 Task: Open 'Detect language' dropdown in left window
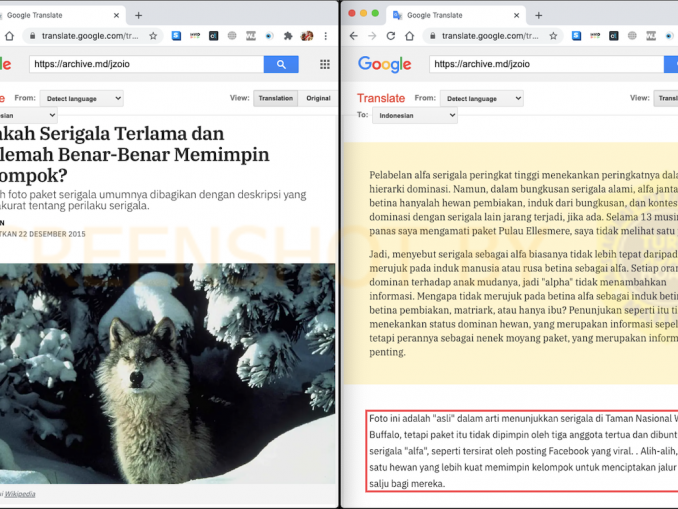[x=82, y=98]
